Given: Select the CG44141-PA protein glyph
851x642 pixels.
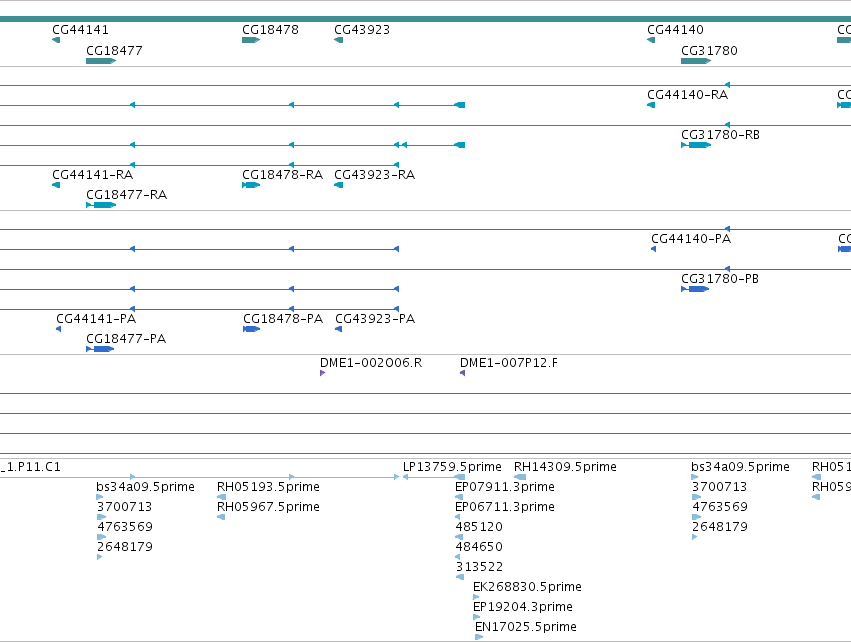Looking at the screenshot, I should pos(59,329).
